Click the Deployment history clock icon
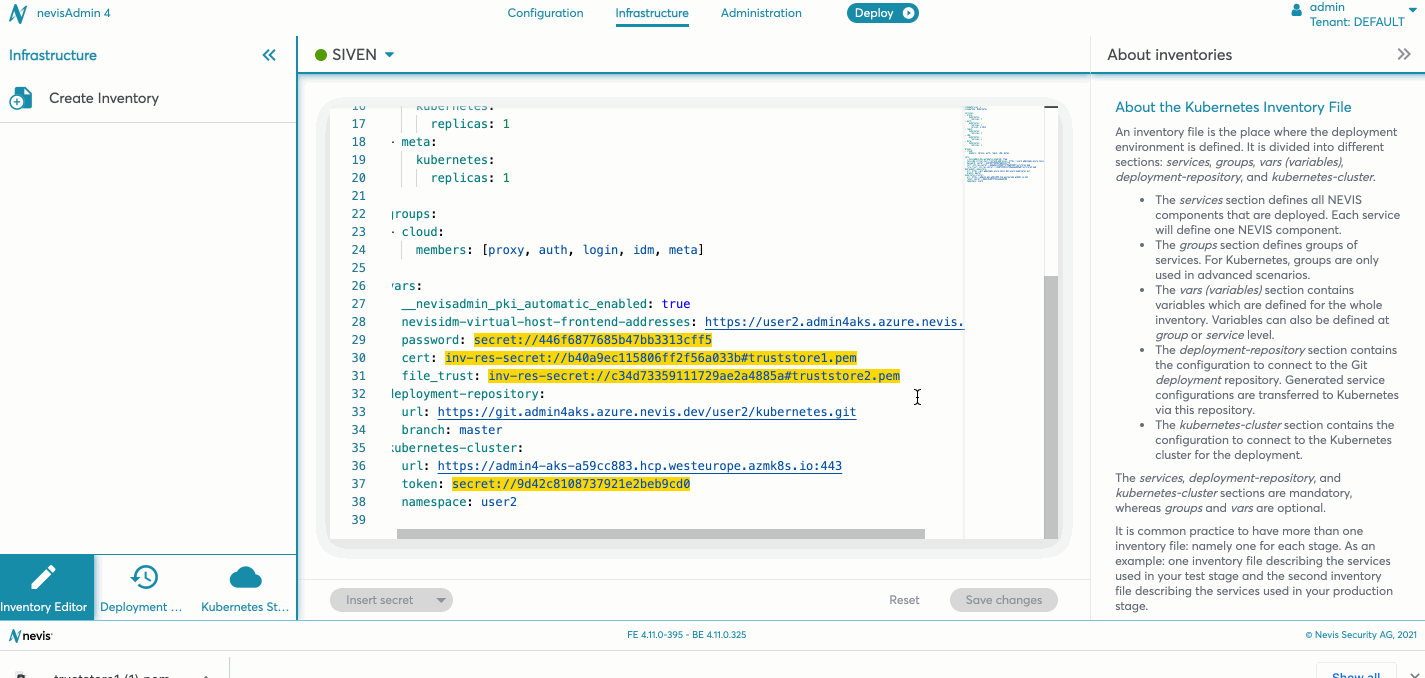 coord(144,577)
